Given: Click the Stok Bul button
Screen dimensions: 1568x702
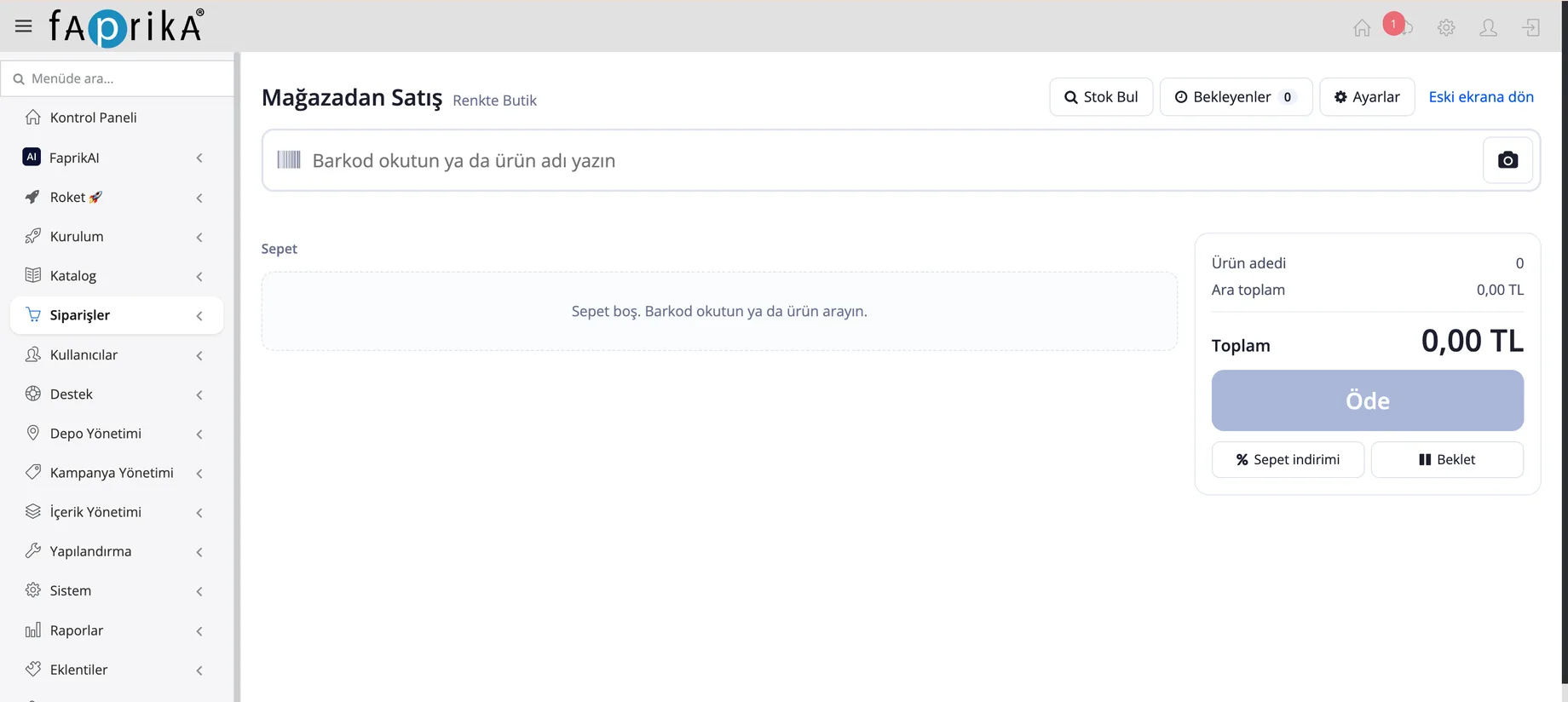Looking at the screenshot, I should (1101, 97).
